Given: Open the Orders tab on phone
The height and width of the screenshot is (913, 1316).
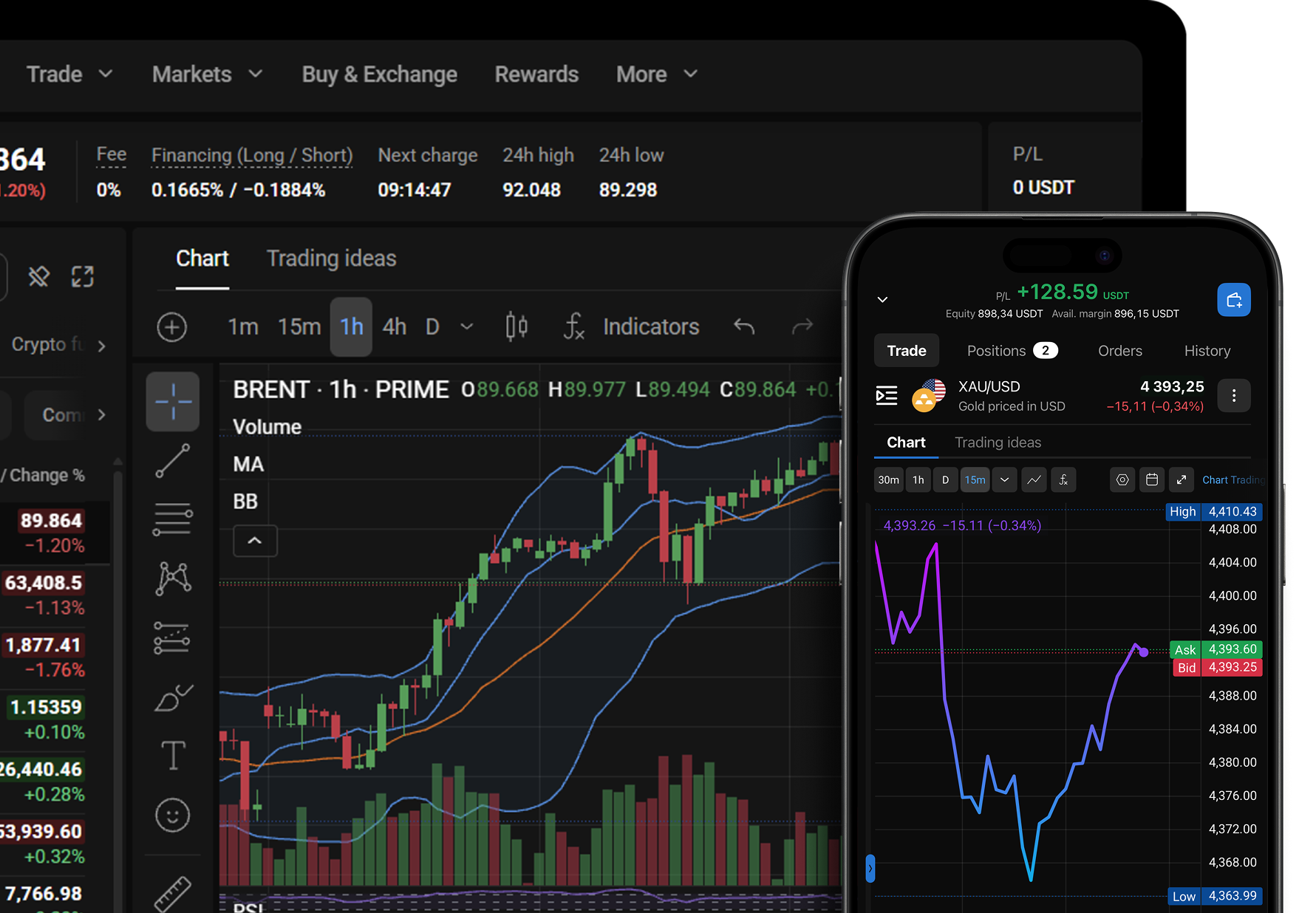Looking at the screenshot, I should click(1120, 351).
